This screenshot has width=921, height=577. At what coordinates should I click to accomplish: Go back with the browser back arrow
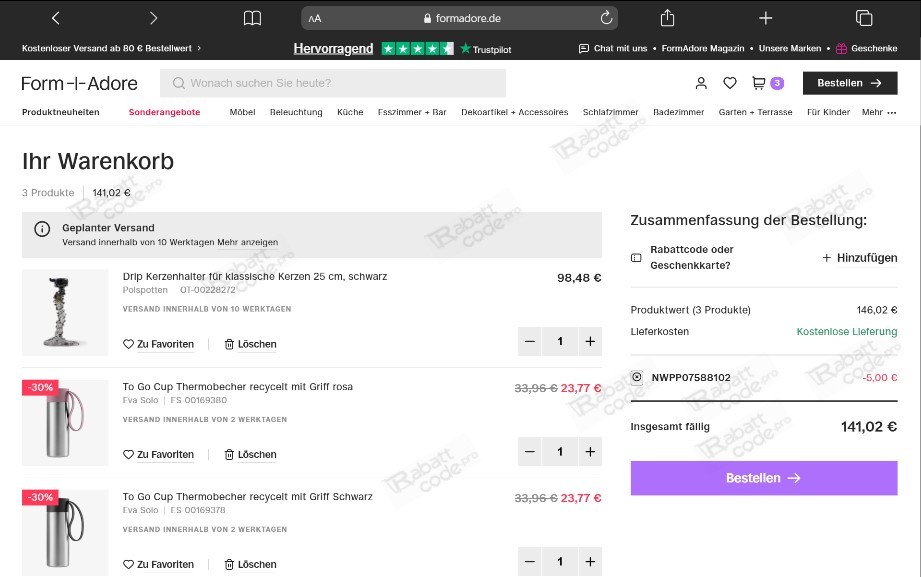tap(56, 18)
